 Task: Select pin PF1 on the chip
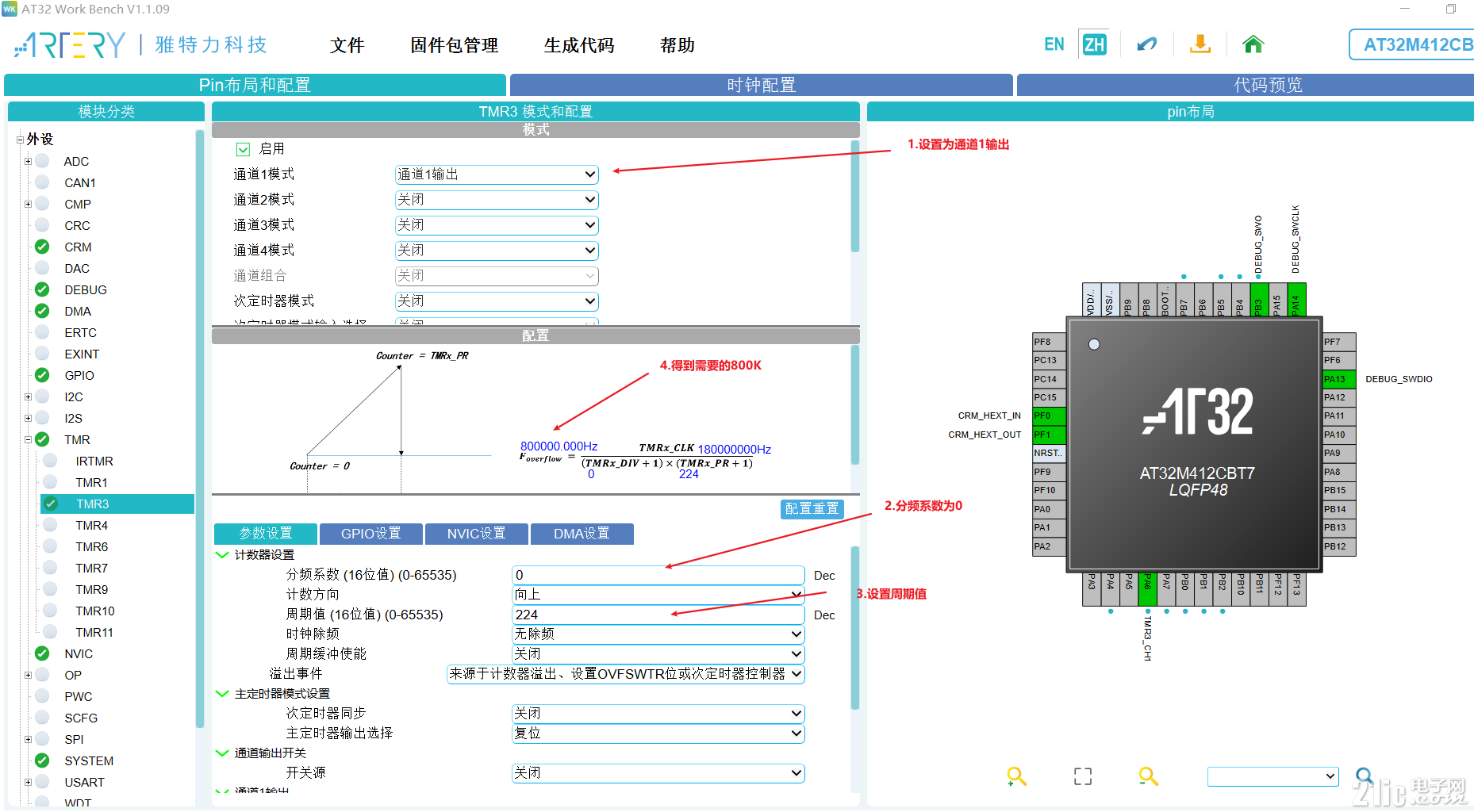point(1049,435)
